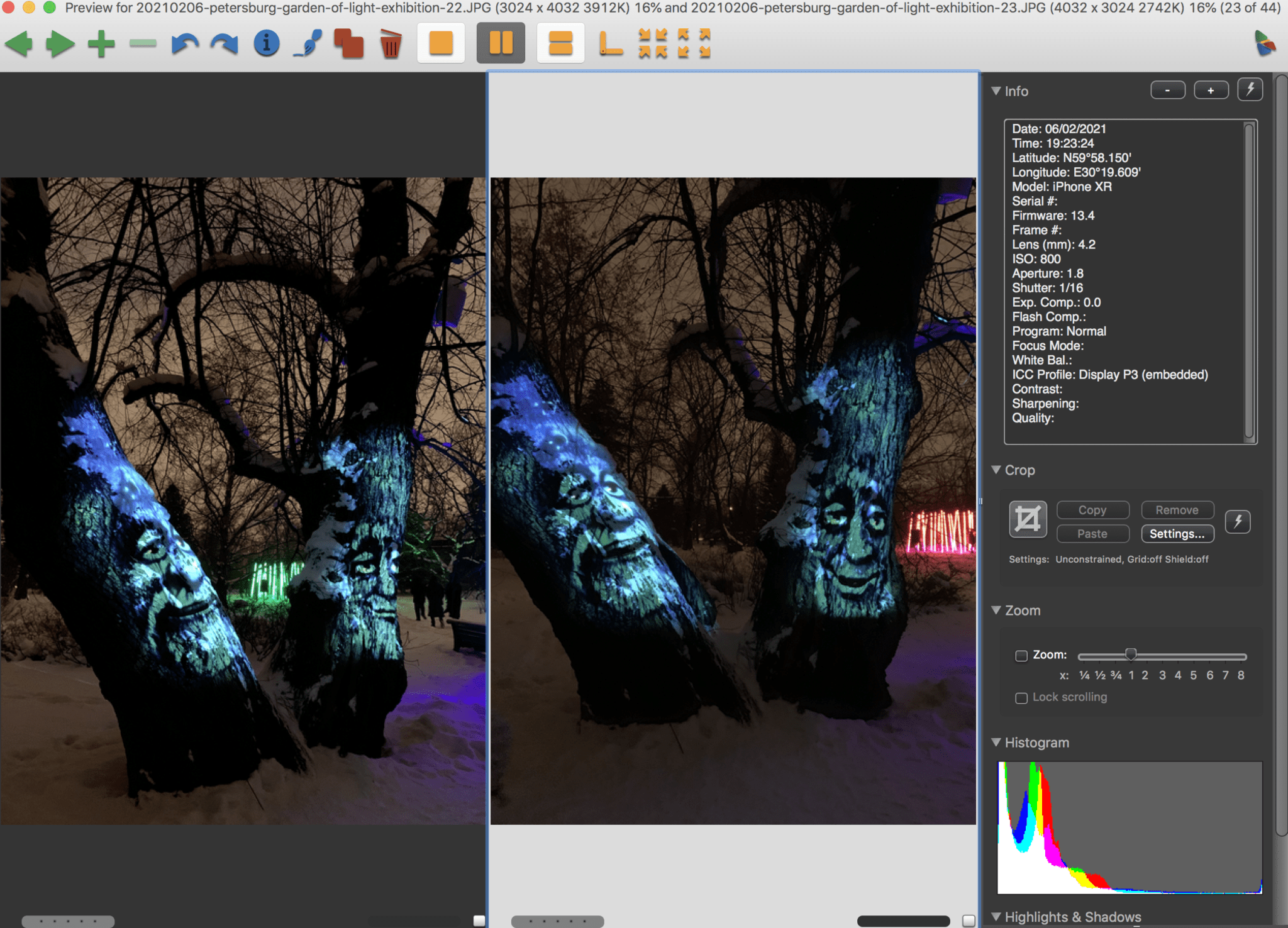Enable Lock scrolling
Screen dimensions: 1288x928
click(x=1021, y=697)
